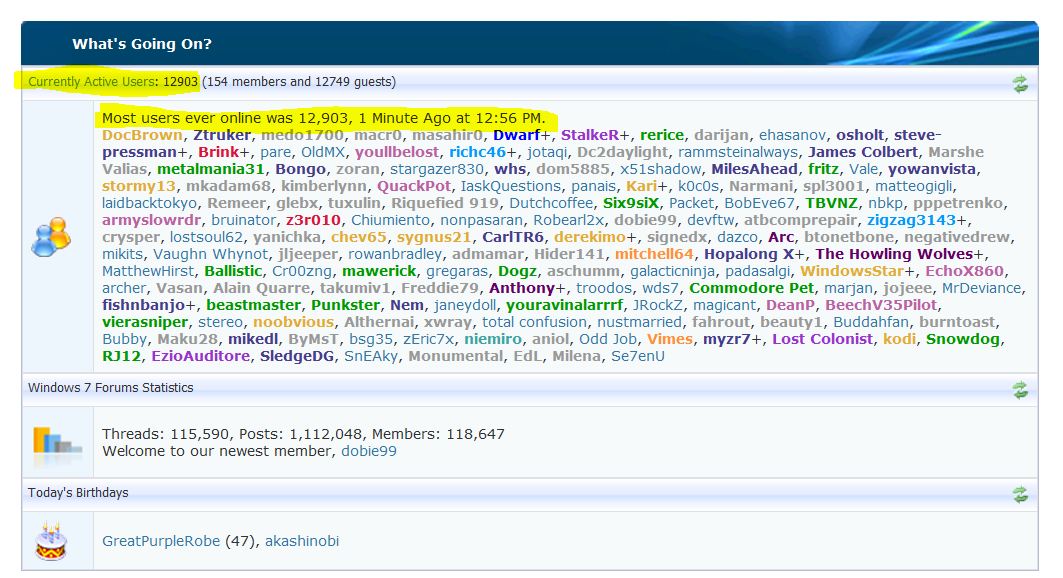View MilesAhead's profile
The height and width of the screenshot is (578, 1063).
pos(754,169)
